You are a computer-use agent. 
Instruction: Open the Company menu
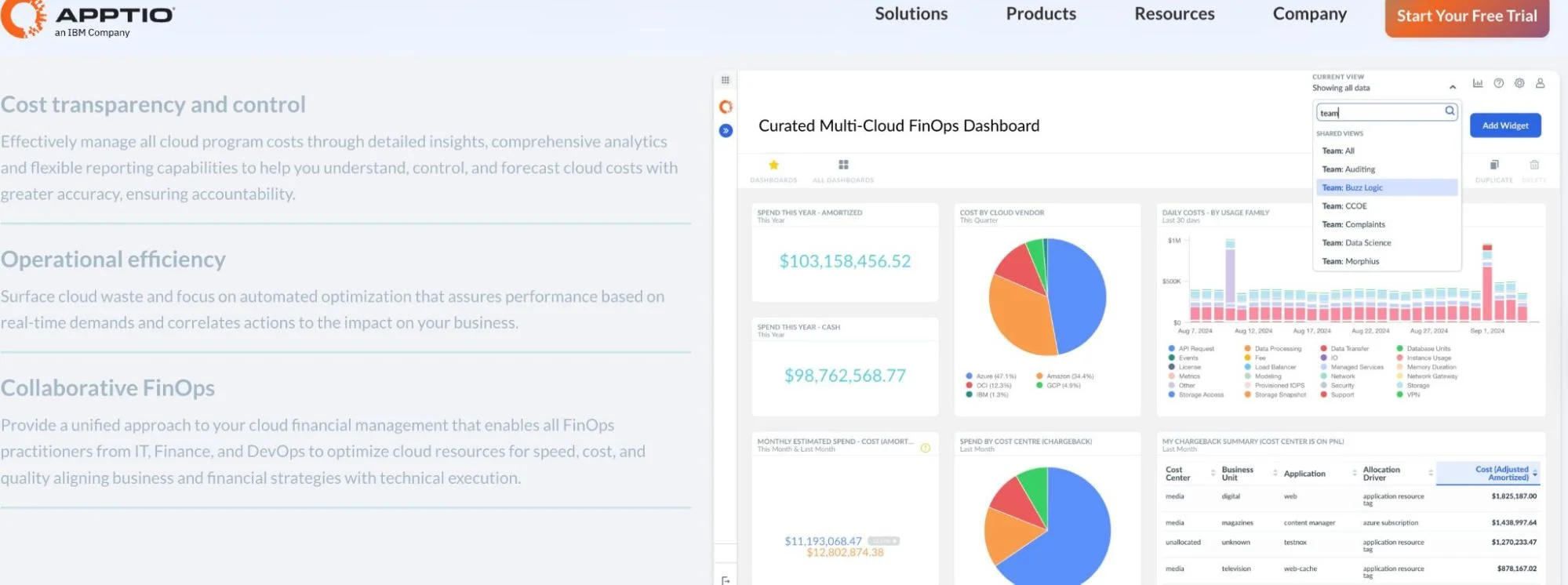[x=1309, y=14]
